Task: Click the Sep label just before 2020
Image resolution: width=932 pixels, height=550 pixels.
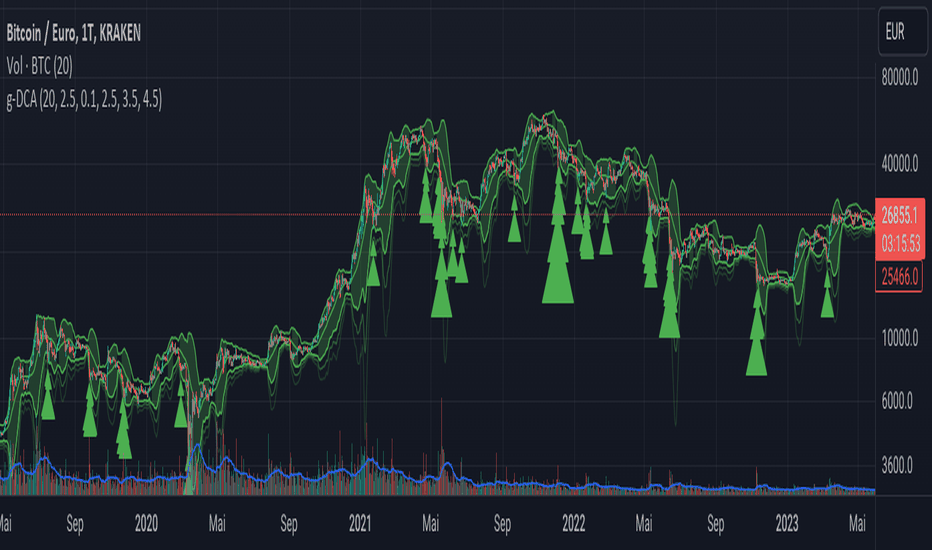Action: 75,523
